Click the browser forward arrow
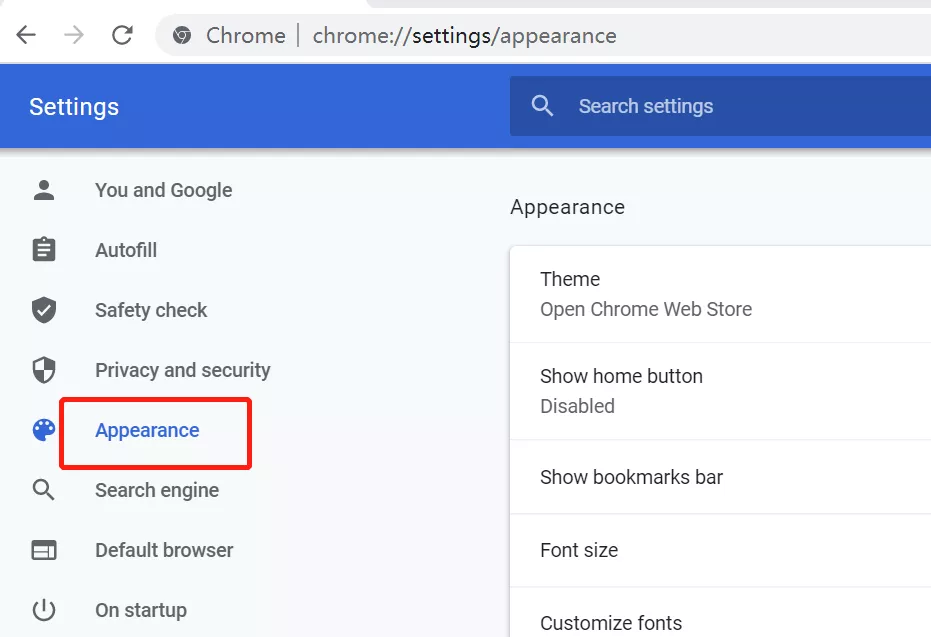Viewport: 931px width, 637px height. [x=74, y=36]
